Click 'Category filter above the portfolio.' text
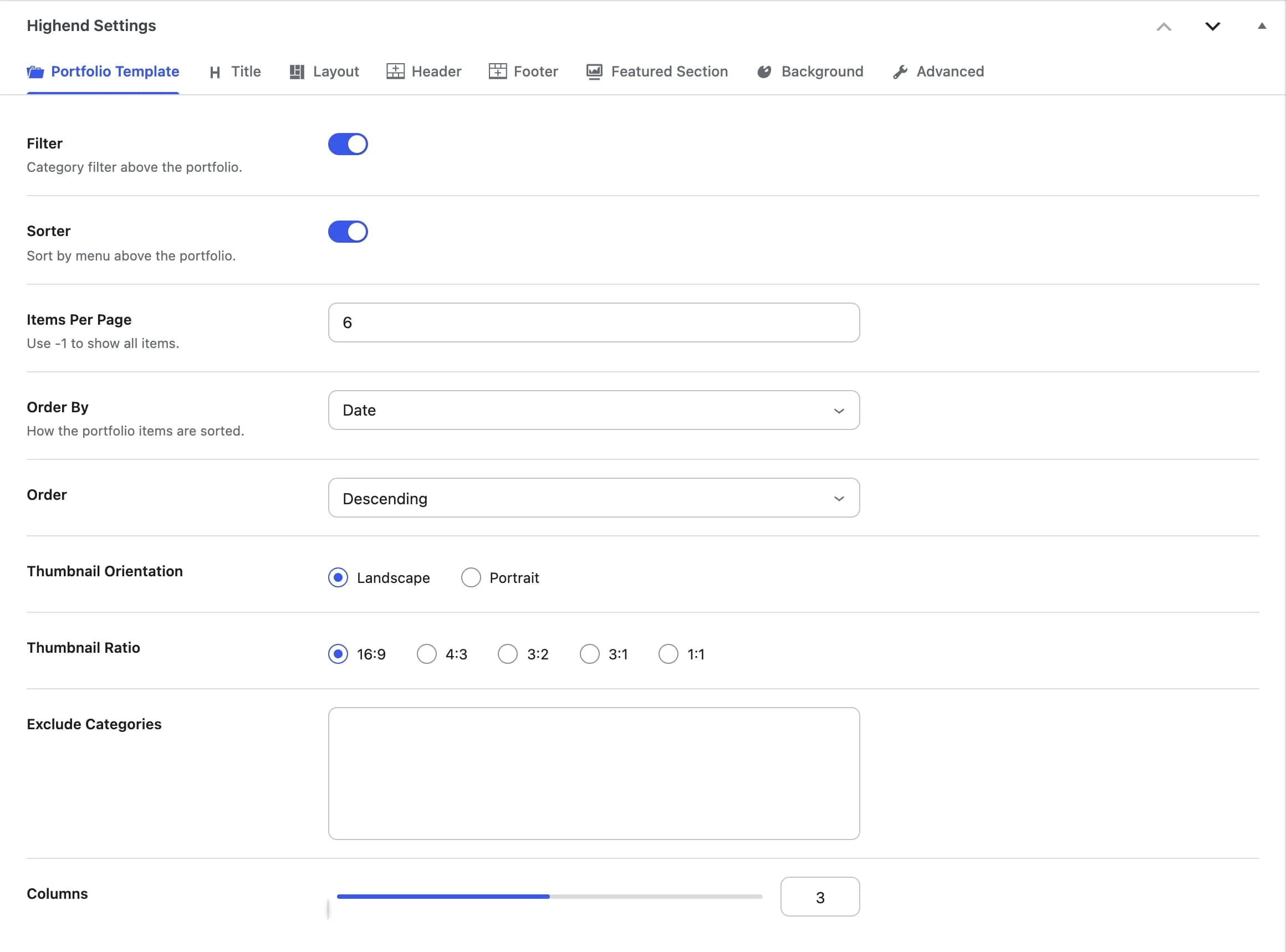 click(134, 167)
